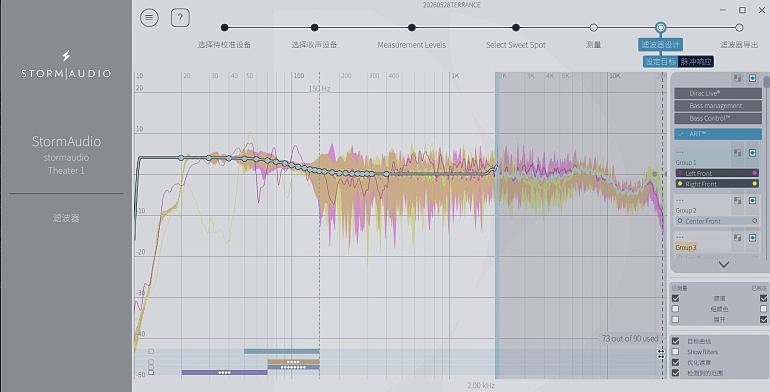Select the 滤波器设计 step
770x392 pixels.
[660, 45]
